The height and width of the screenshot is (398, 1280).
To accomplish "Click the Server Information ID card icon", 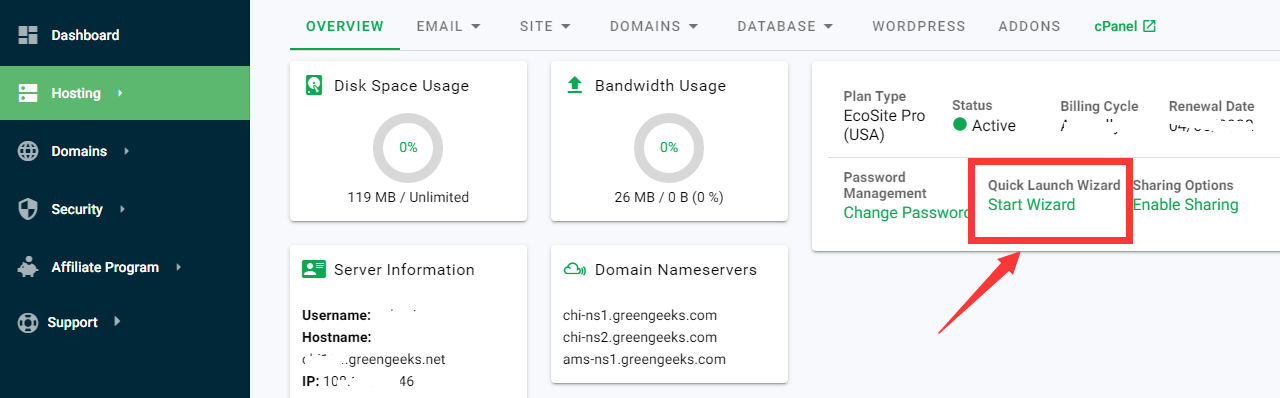I will [x=314, y=269].
